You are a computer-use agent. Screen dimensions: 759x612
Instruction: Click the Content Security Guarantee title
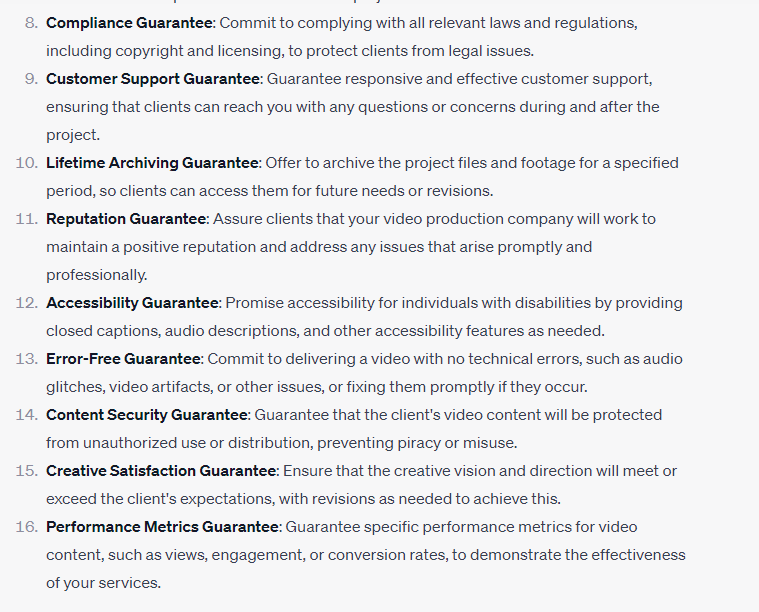click(x=146, y=414)
